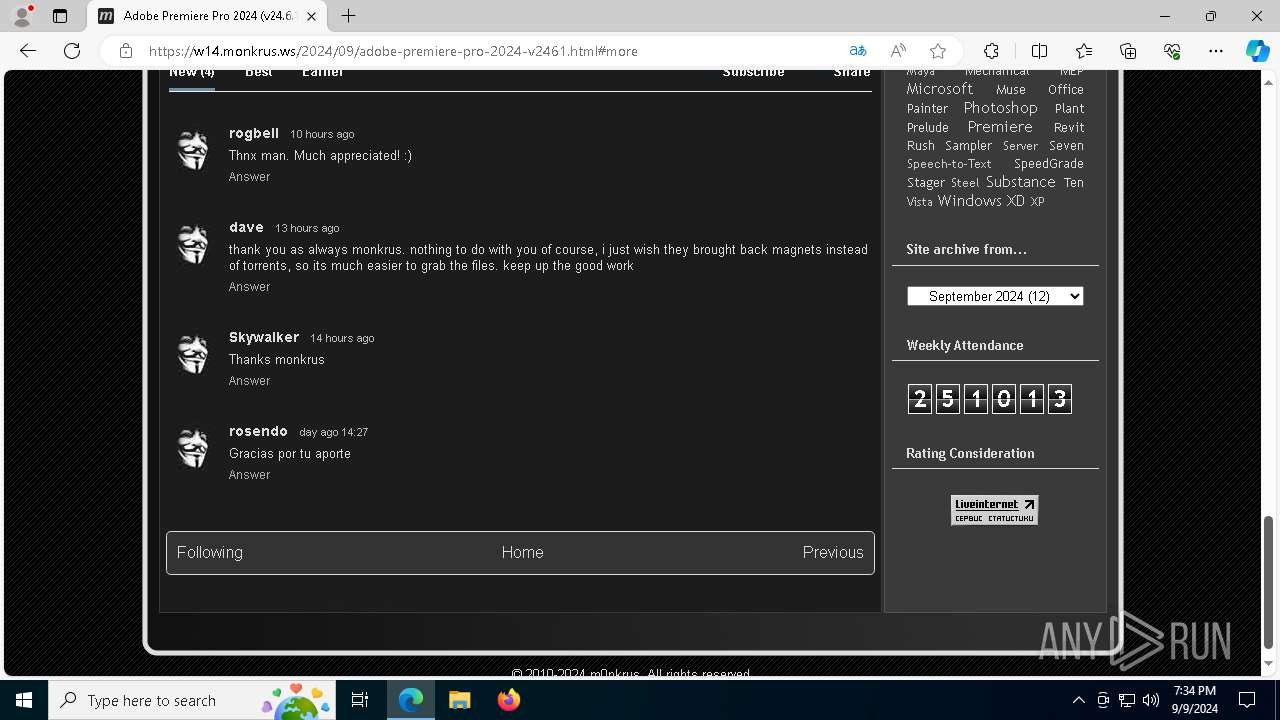
Task: Open the Photoshop tag
Action: [x=1000, y=108]
